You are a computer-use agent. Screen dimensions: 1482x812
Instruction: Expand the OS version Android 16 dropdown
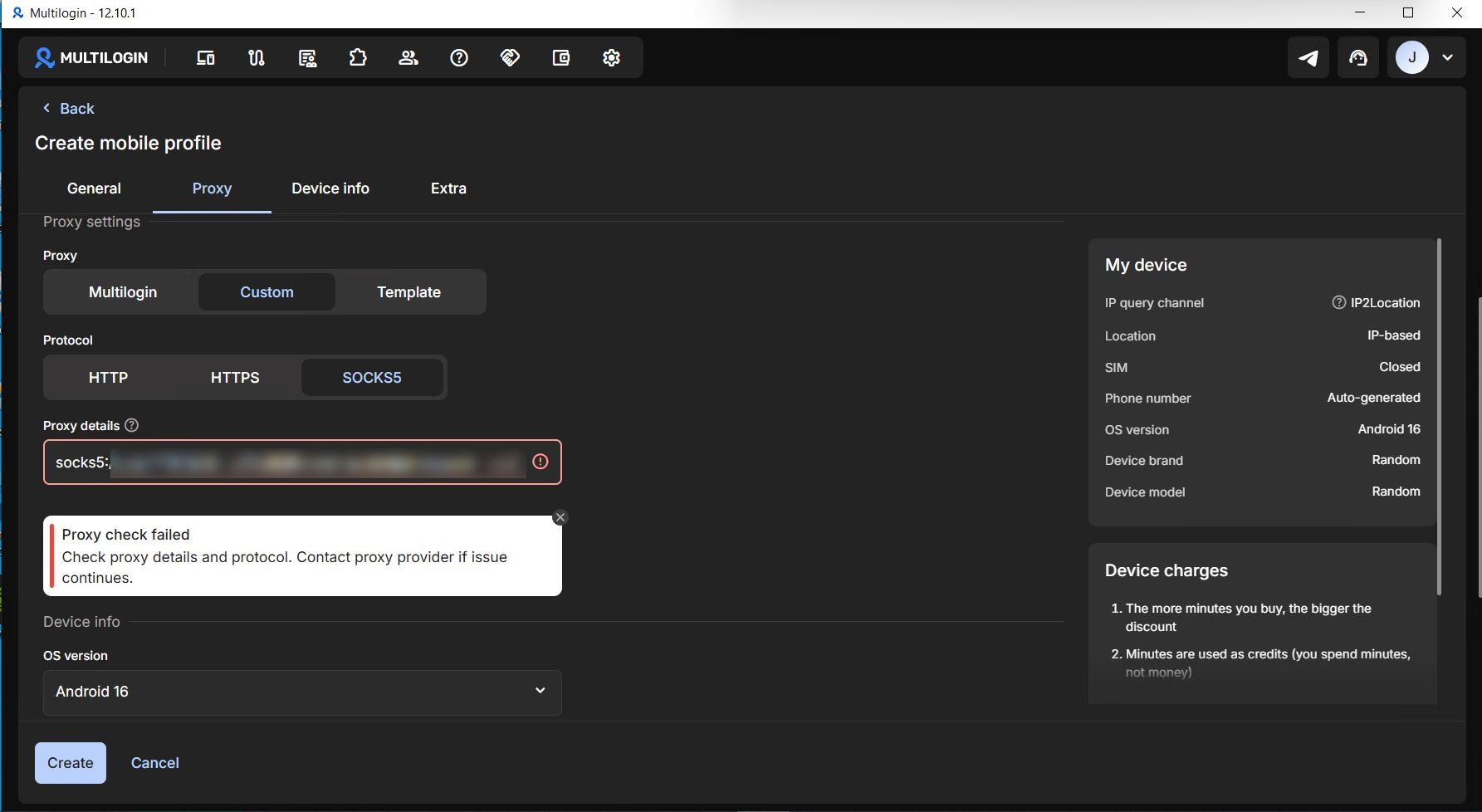click(x=302, y=692)
